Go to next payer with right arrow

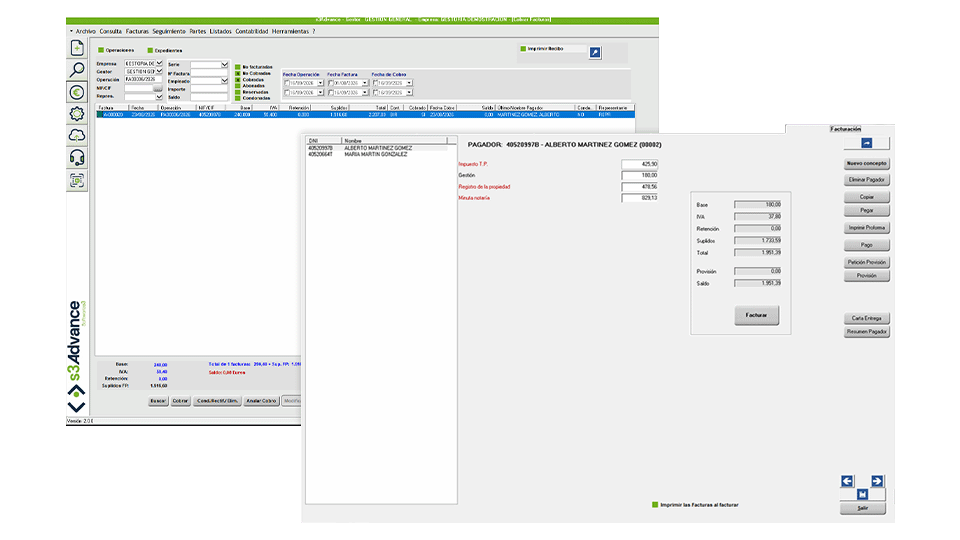877,481
